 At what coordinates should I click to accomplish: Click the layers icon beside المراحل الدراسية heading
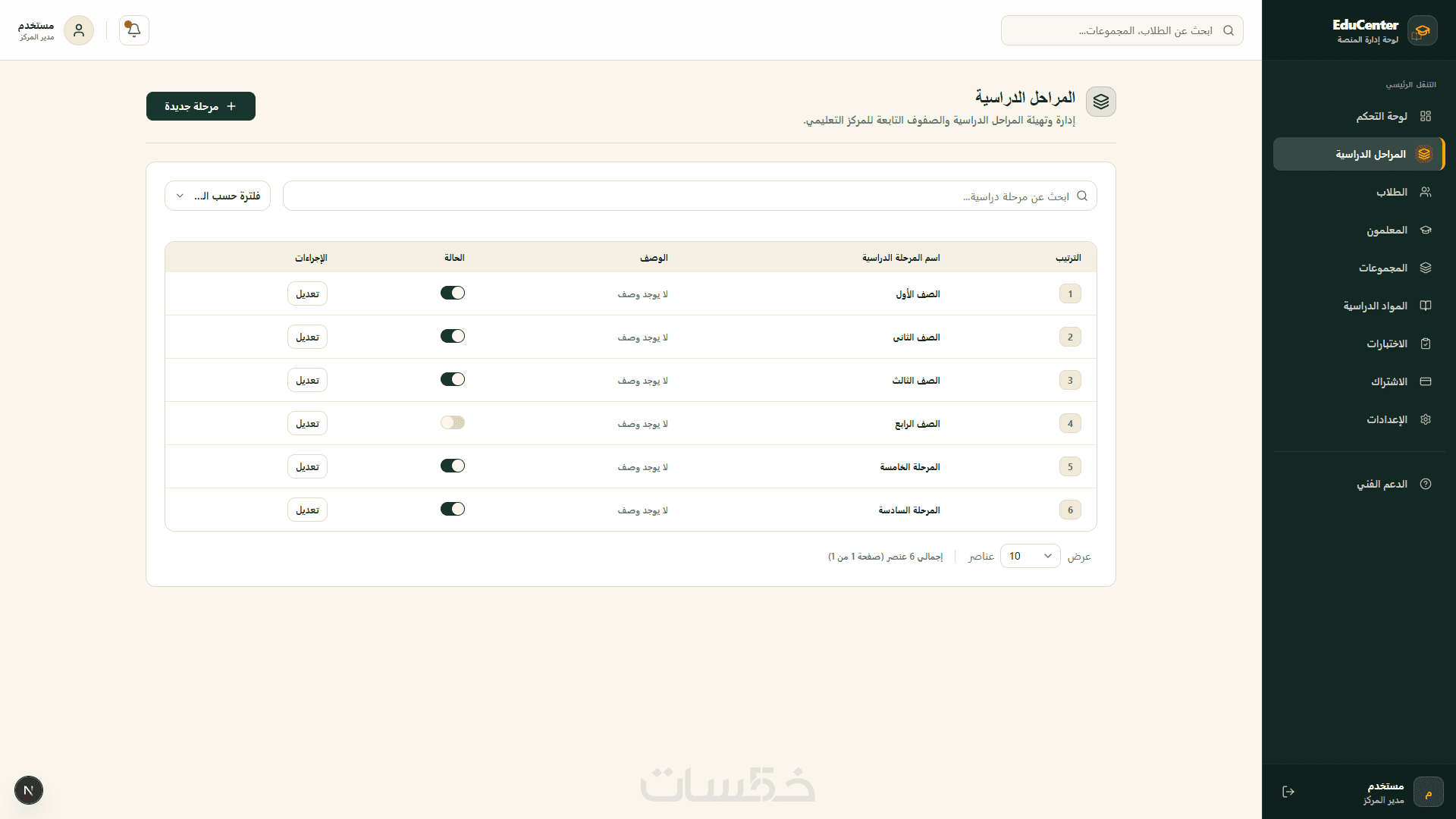click(x=1101, y=102)
